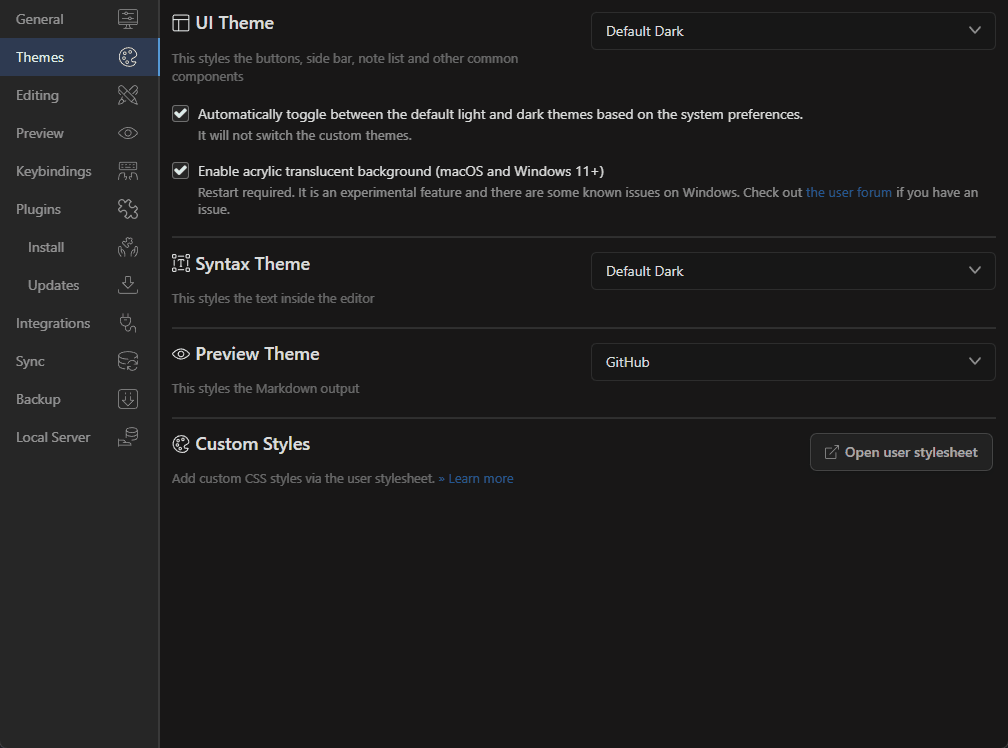1008x748 pixels.
Task: Click the Integrations plug icon
Action: pos(128,323)
